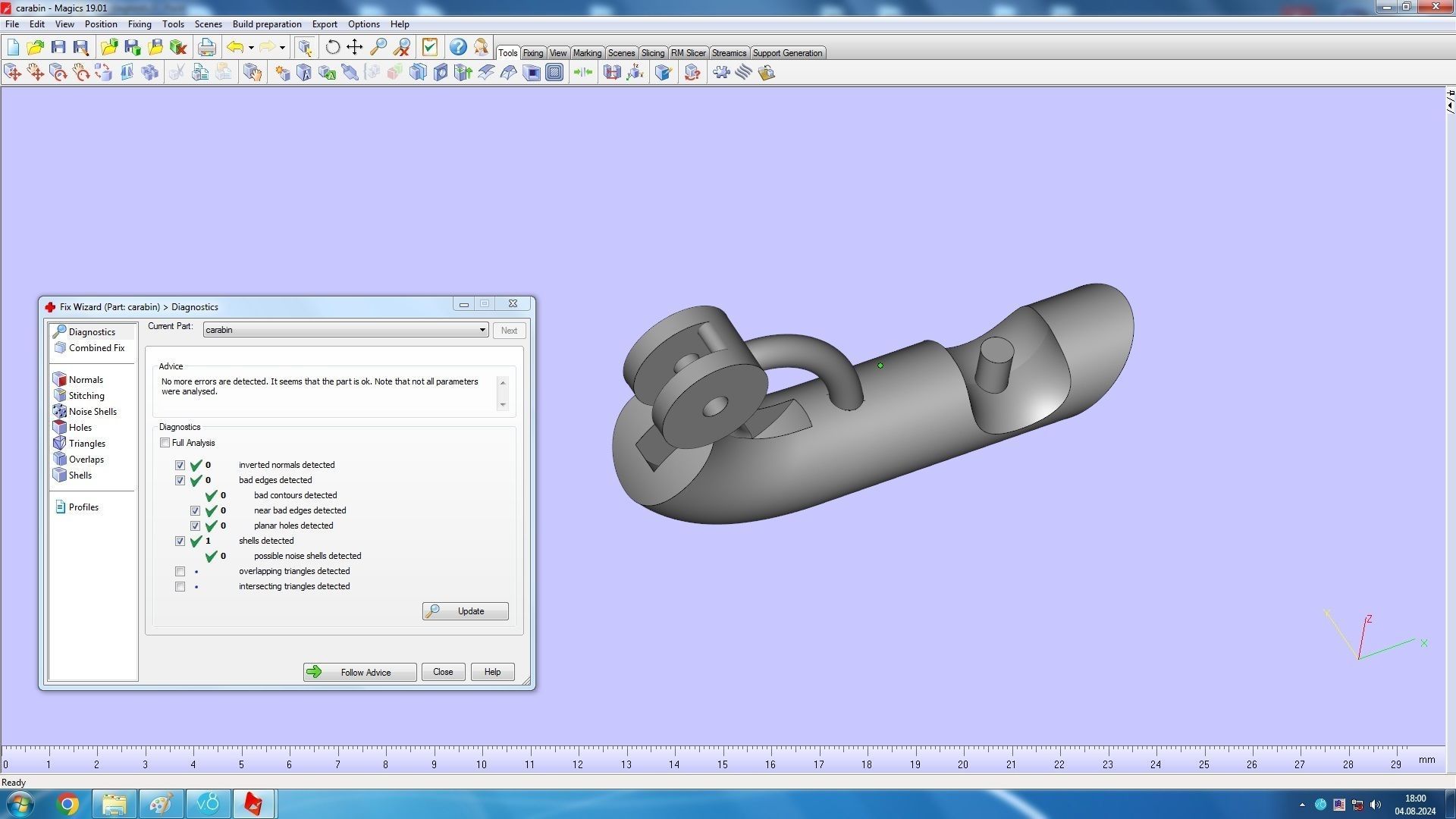Check overlapping triangles detected checkbox
Screen dimensions: 1456x819
180,571
